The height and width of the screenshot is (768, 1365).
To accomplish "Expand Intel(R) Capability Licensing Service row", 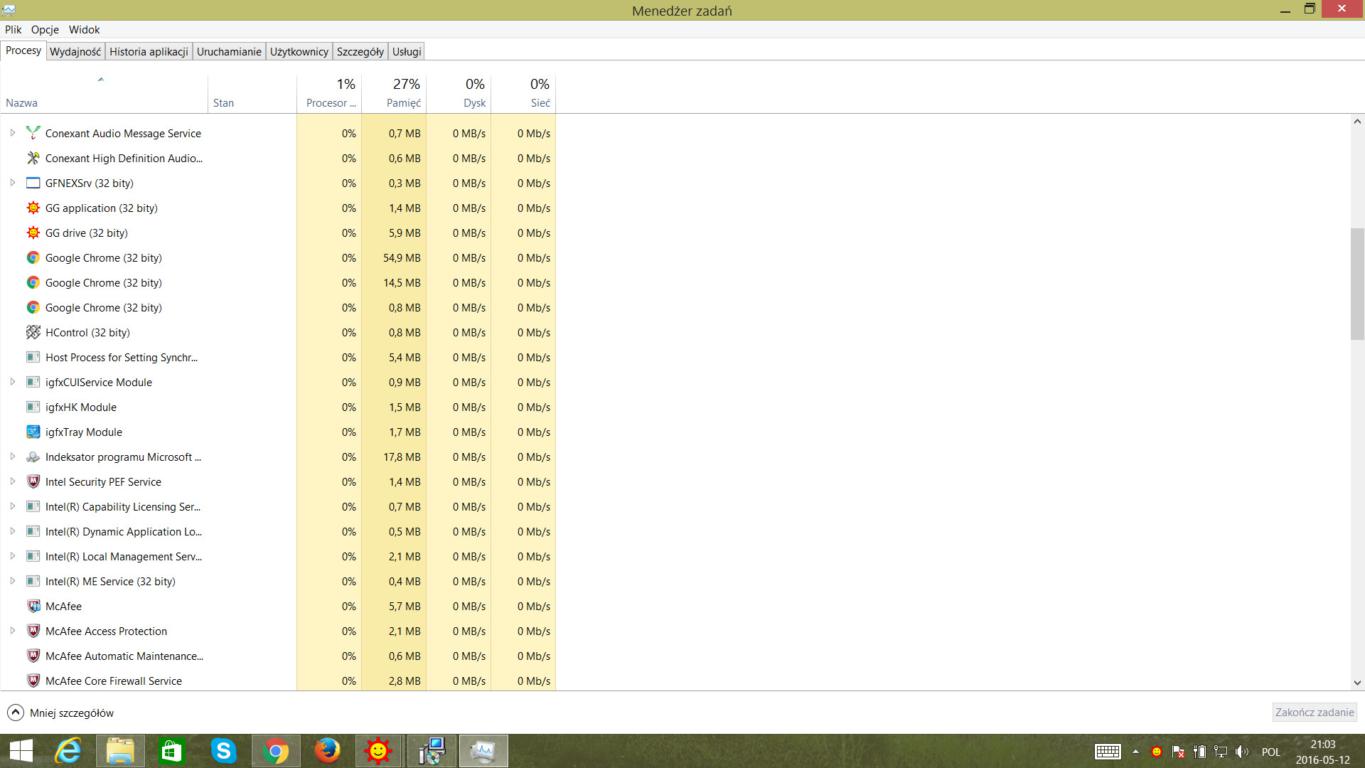I will 13,507.
